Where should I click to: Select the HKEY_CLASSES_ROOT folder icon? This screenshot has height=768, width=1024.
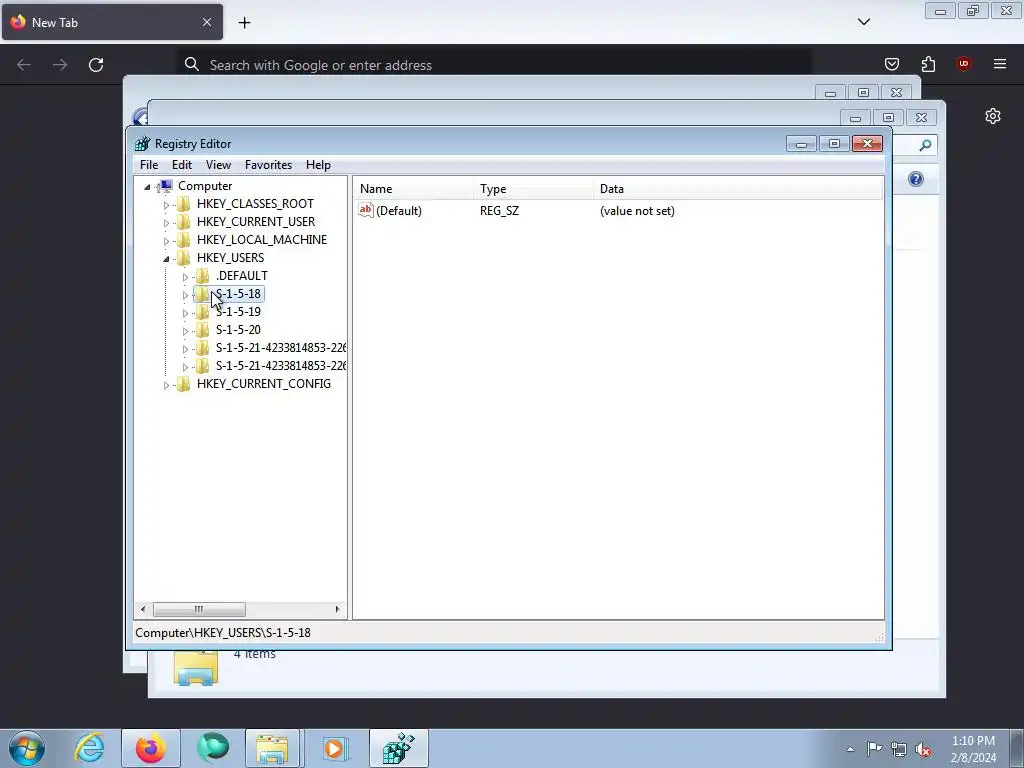[184, 204]
